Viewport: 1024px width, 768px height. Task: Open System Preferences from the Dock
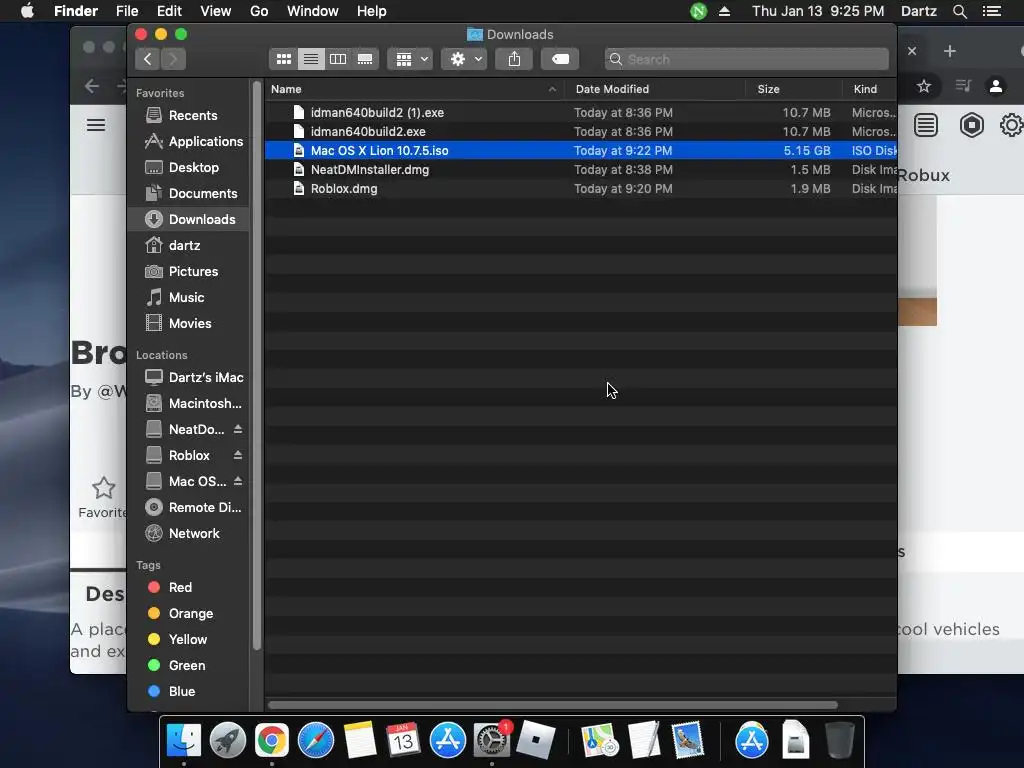pyautogui.click(x=492, y=741)
